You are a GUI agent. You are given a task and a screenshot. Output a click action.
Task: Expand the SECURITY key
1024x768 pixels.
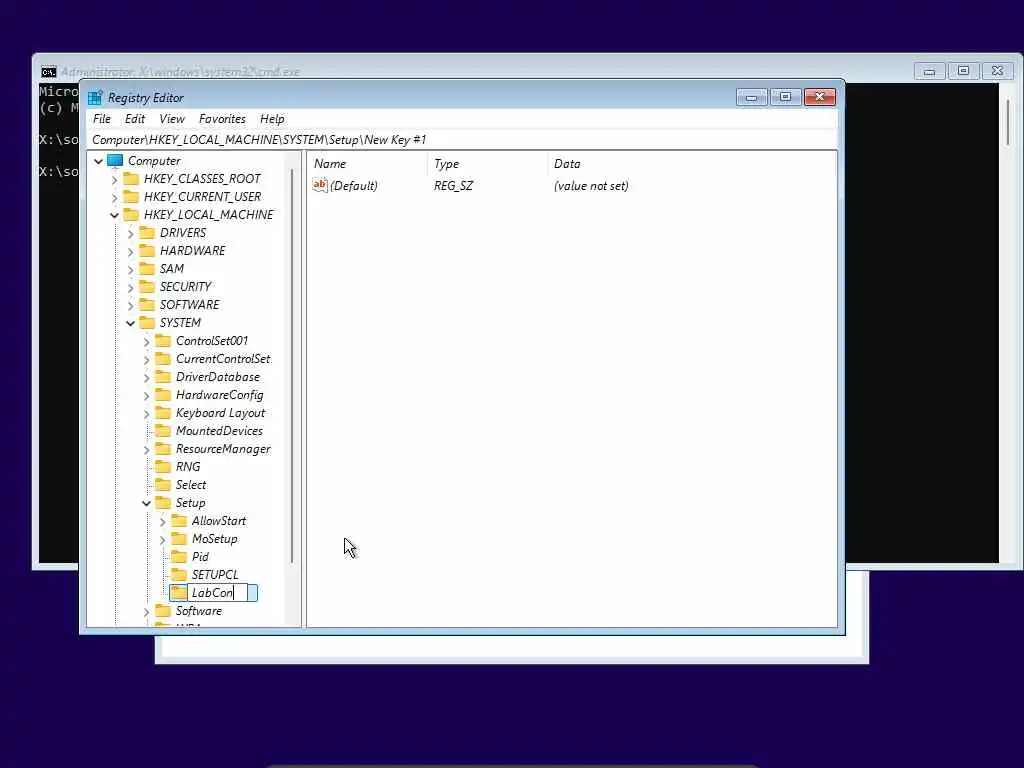(x=131, y=287)
